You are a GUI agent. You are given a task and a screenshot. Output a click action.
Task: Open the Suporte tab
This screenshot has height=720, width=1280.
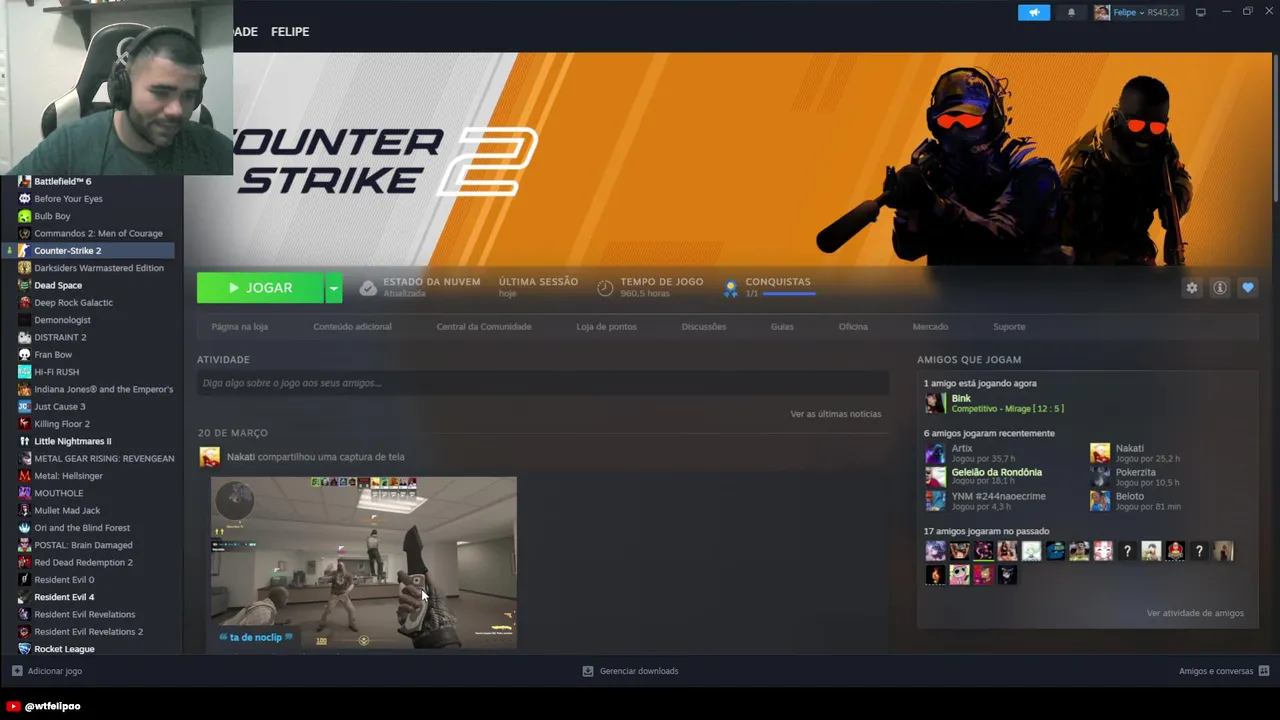[x=1009, y=327]
